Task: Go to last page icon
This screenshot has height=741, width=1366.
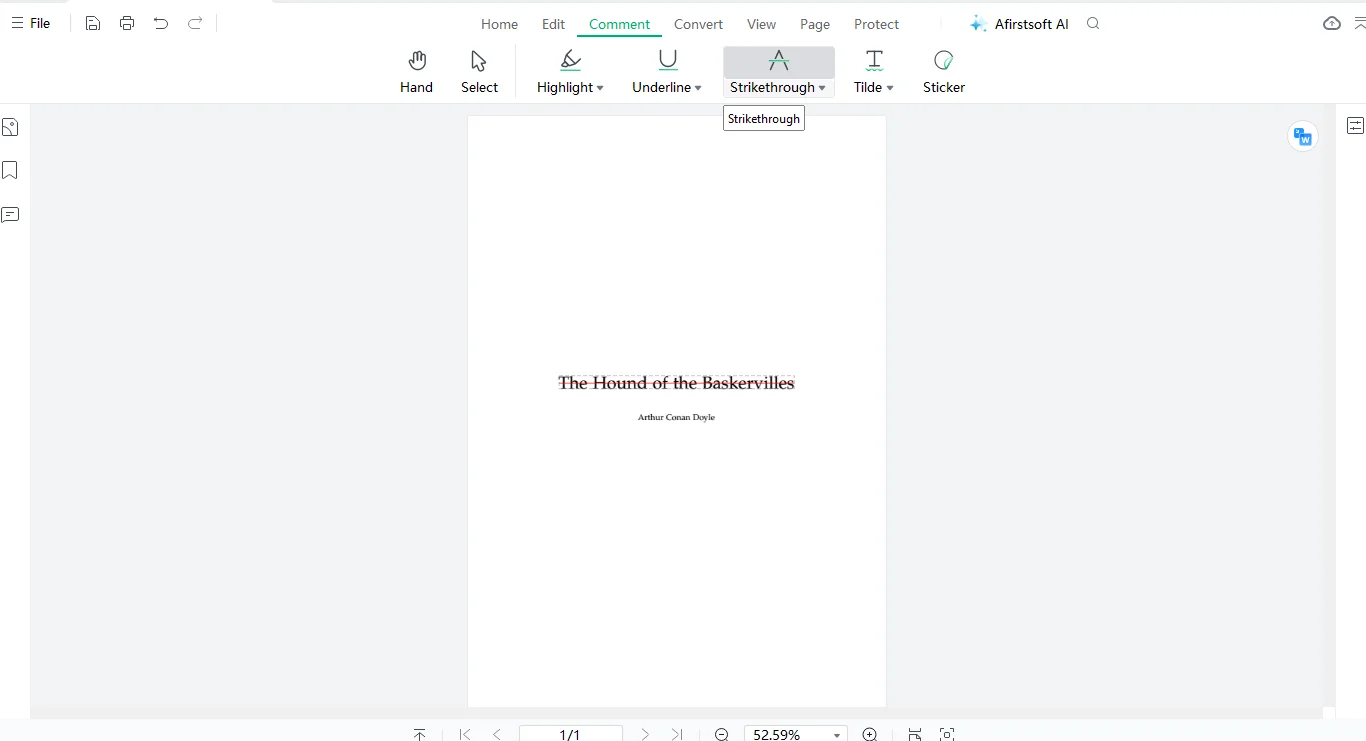Action: 677,734
